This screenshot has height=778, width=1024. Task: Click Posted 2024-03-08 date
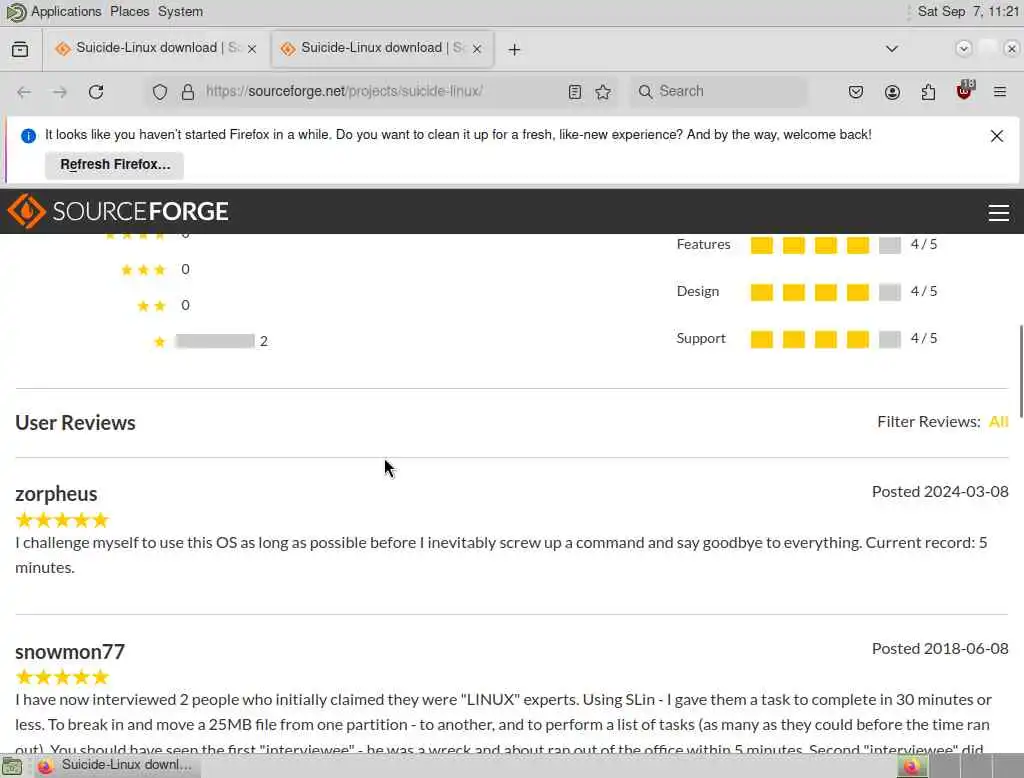[x=940, y=491]
